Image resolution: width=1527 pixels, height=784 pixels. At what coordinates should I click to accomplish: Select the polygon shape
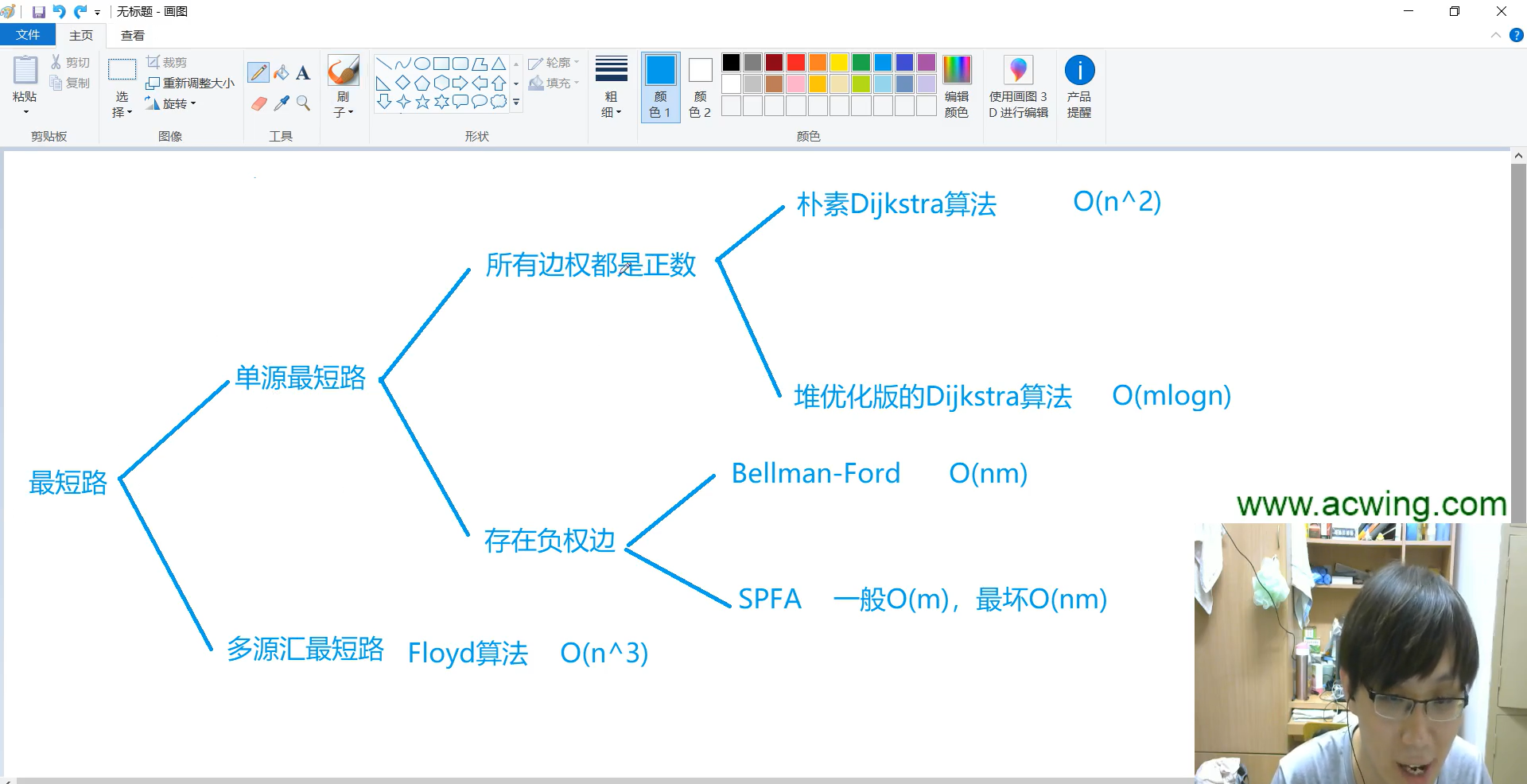tap(480, 64)
